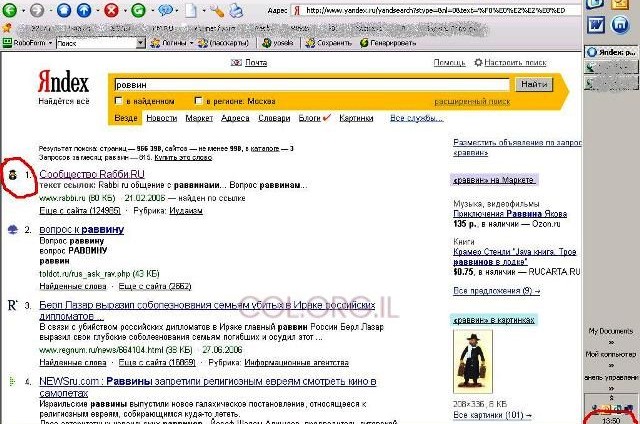
Task: Open the Word icon in sidebar
Action: [596, 25]
